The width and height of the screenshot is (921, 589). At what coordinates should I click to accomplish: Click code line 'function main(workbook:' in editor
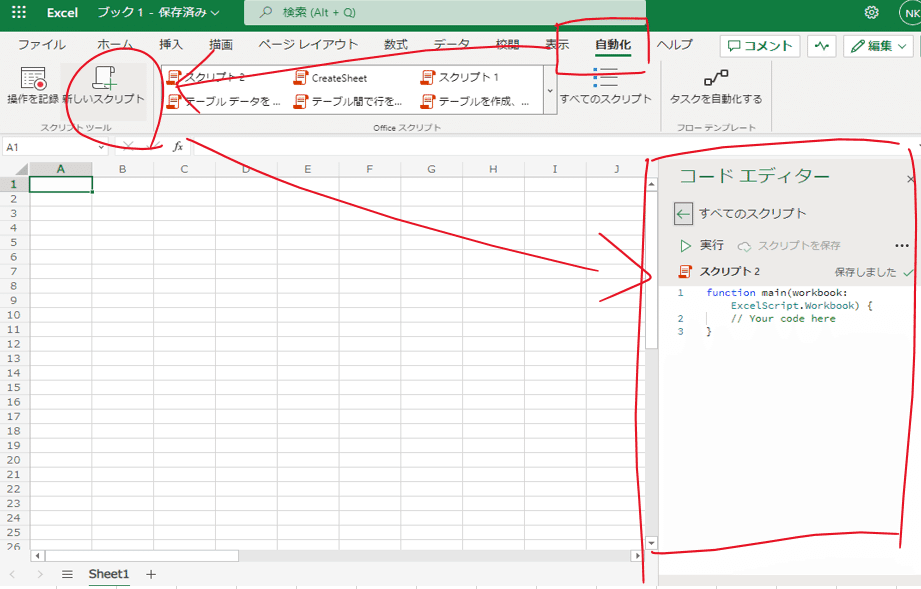(x=777, y=292)
